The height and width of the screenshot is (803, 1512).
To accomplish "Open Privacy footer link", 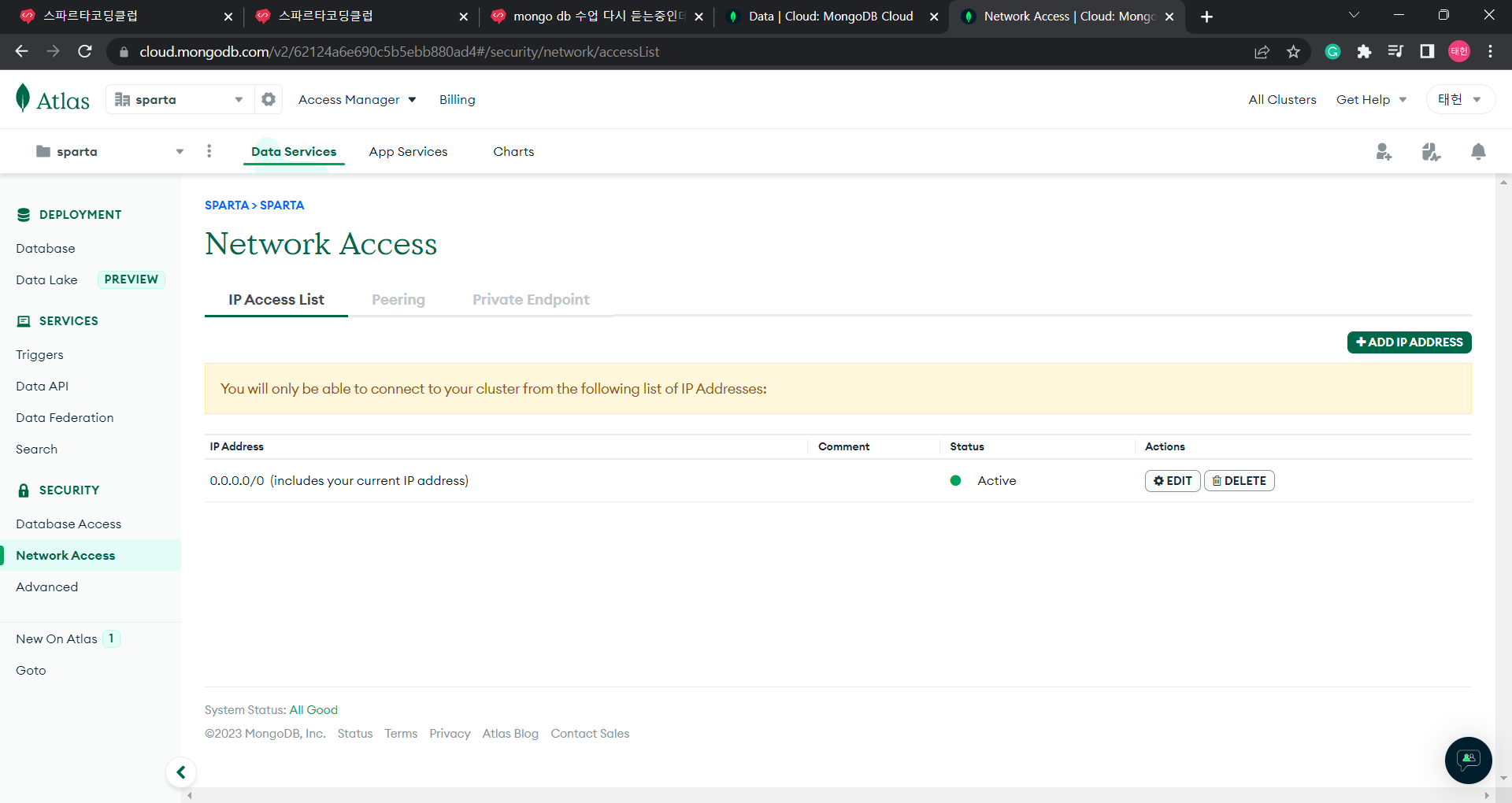I will point(450,733).
